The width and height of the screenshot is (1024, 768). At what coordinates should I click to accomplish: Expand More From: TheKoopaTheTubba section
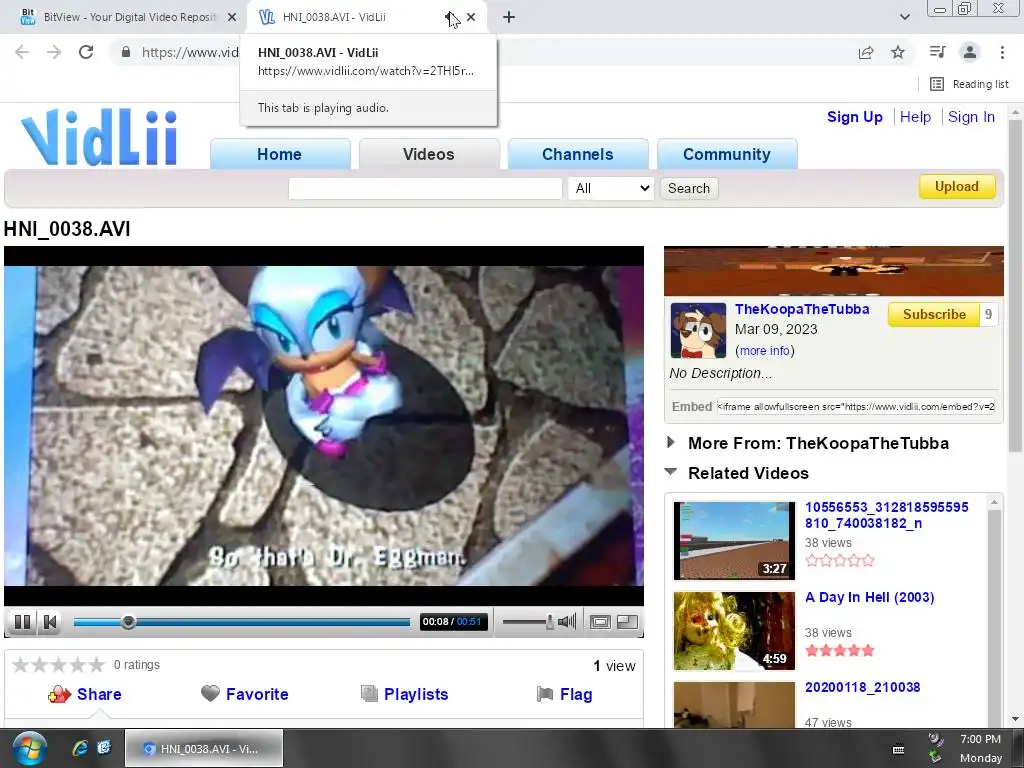click(670, 442)
